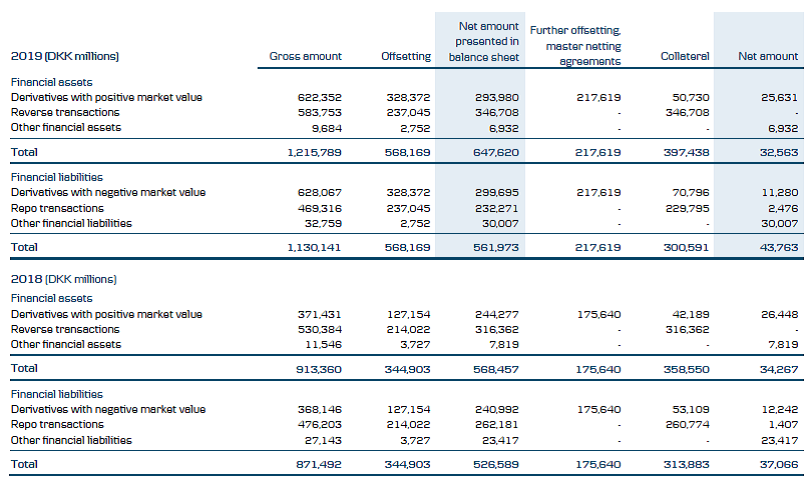Select the 647,620 balance sheet total
Image resolution: width=812 pixels, height=478 pixels.
click(x=499, y=152)
